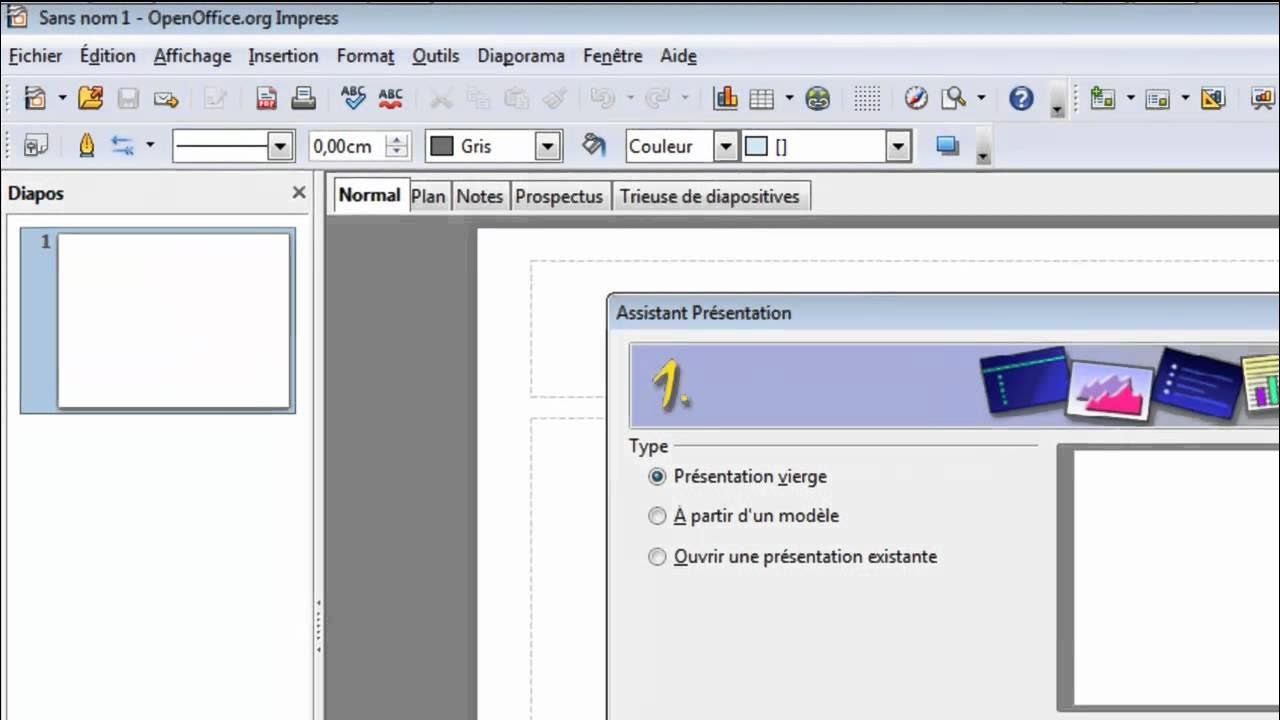1280x720 pixels.
Task: Open OpenOffice Help question mark icon
Action: point(1021,98)
